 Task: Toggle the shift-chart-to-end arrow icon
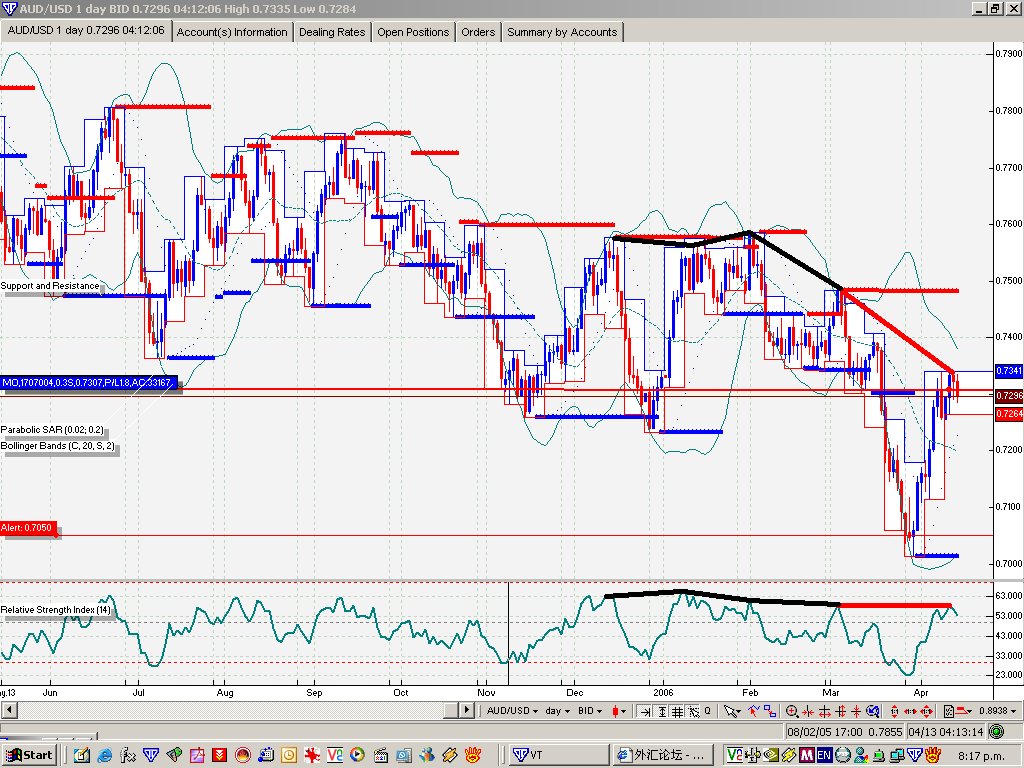(x=646, y=710)
